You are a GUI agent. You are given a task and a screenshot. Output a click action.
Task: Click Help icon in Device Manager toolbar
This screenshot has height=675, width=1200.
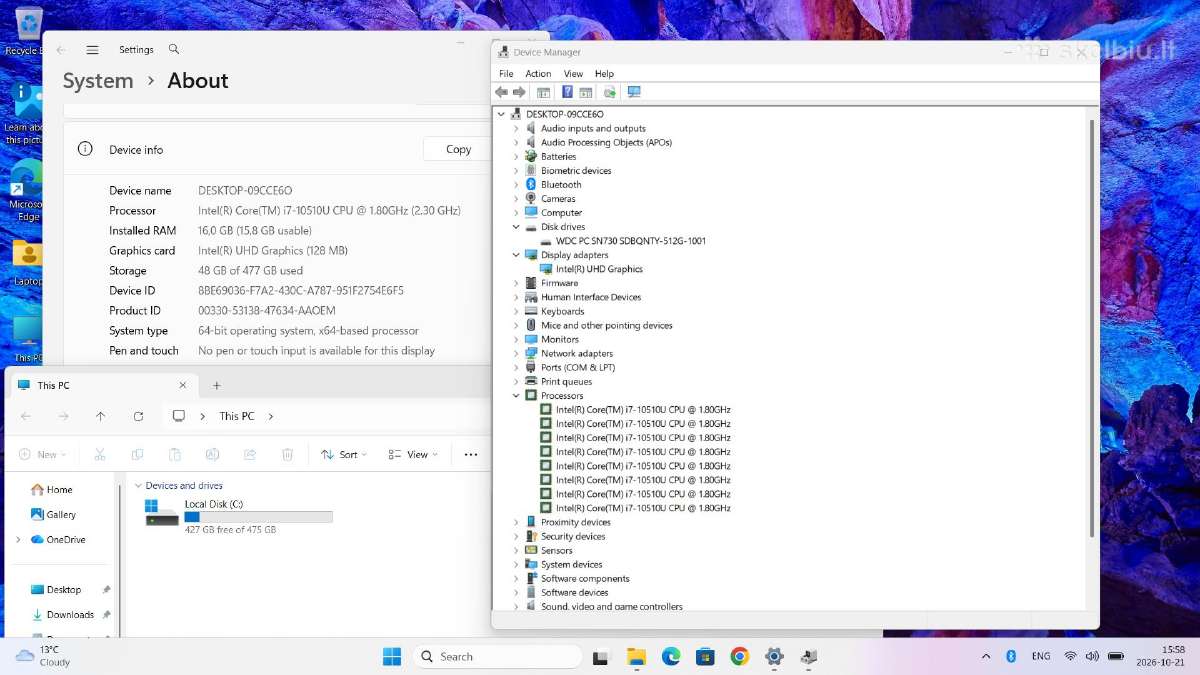[x=567, y=92]
